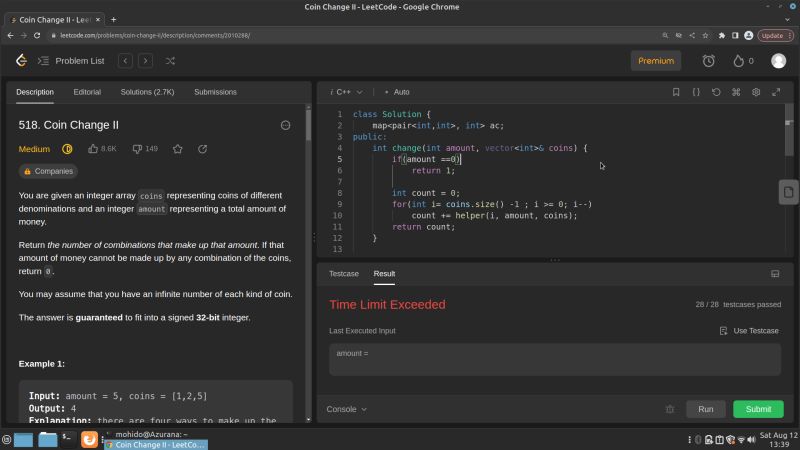Click the bookmark icon in editor toolbar
The image size is (800, 450).
(676, 92)
